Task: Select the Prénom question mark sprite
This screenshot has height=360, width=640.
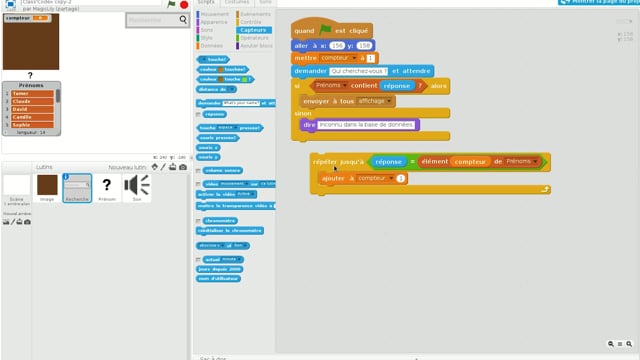Action: 107,188
